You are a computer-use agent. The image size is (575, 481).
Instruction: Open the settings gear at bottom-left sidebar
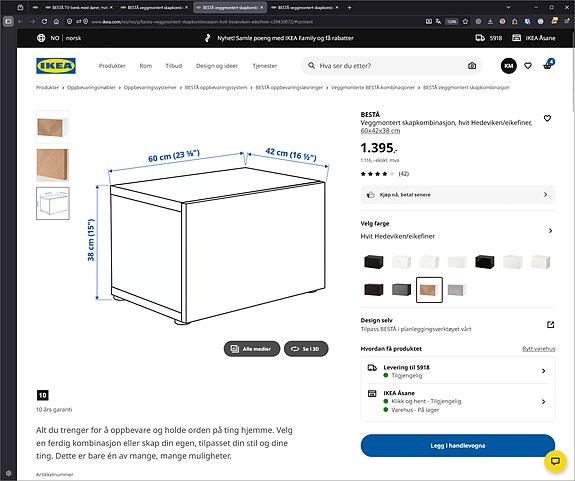tap(8, 473)
